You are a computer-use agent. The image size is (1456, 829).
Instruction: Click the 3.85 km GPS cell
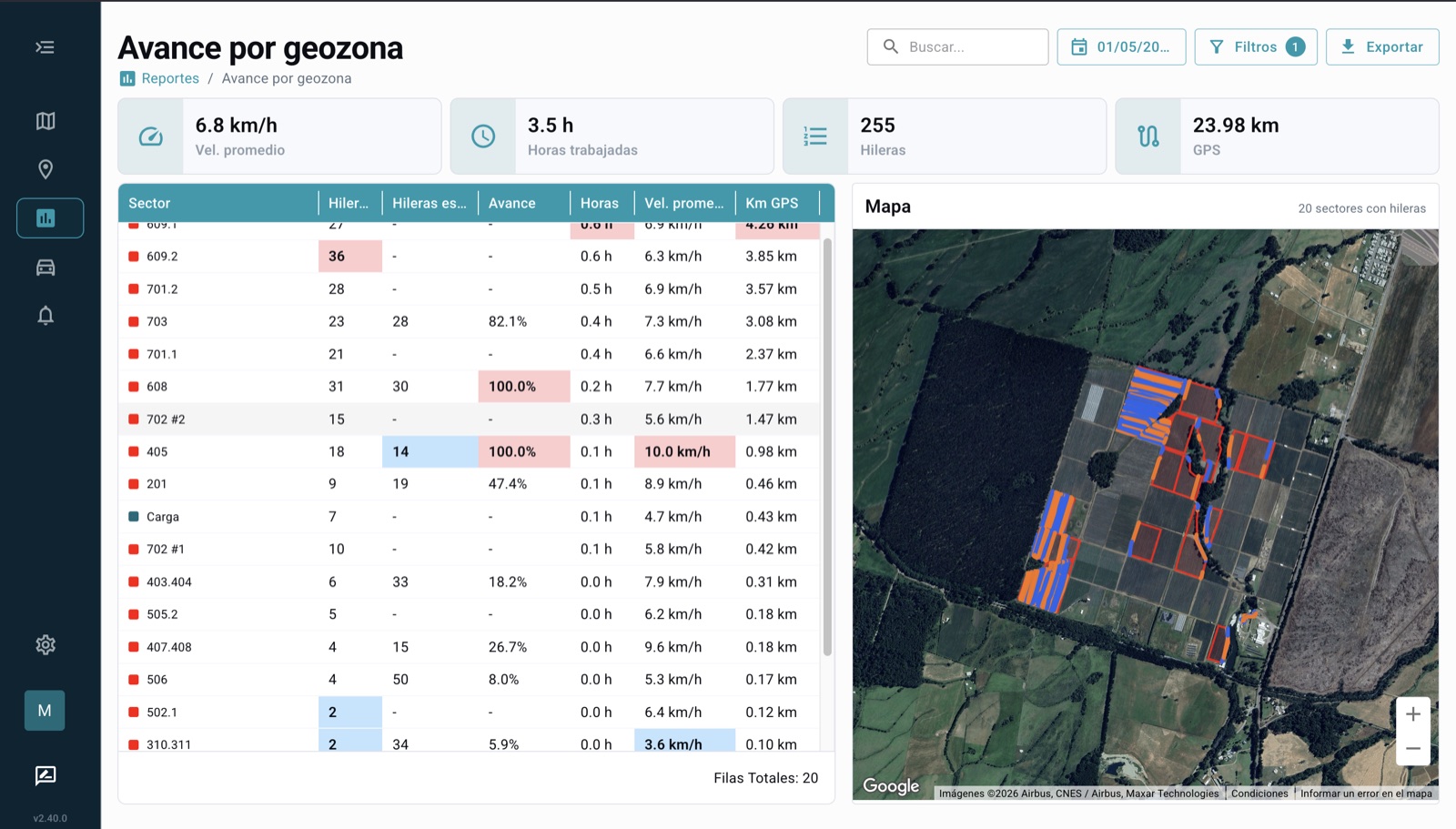coord(777,257)
